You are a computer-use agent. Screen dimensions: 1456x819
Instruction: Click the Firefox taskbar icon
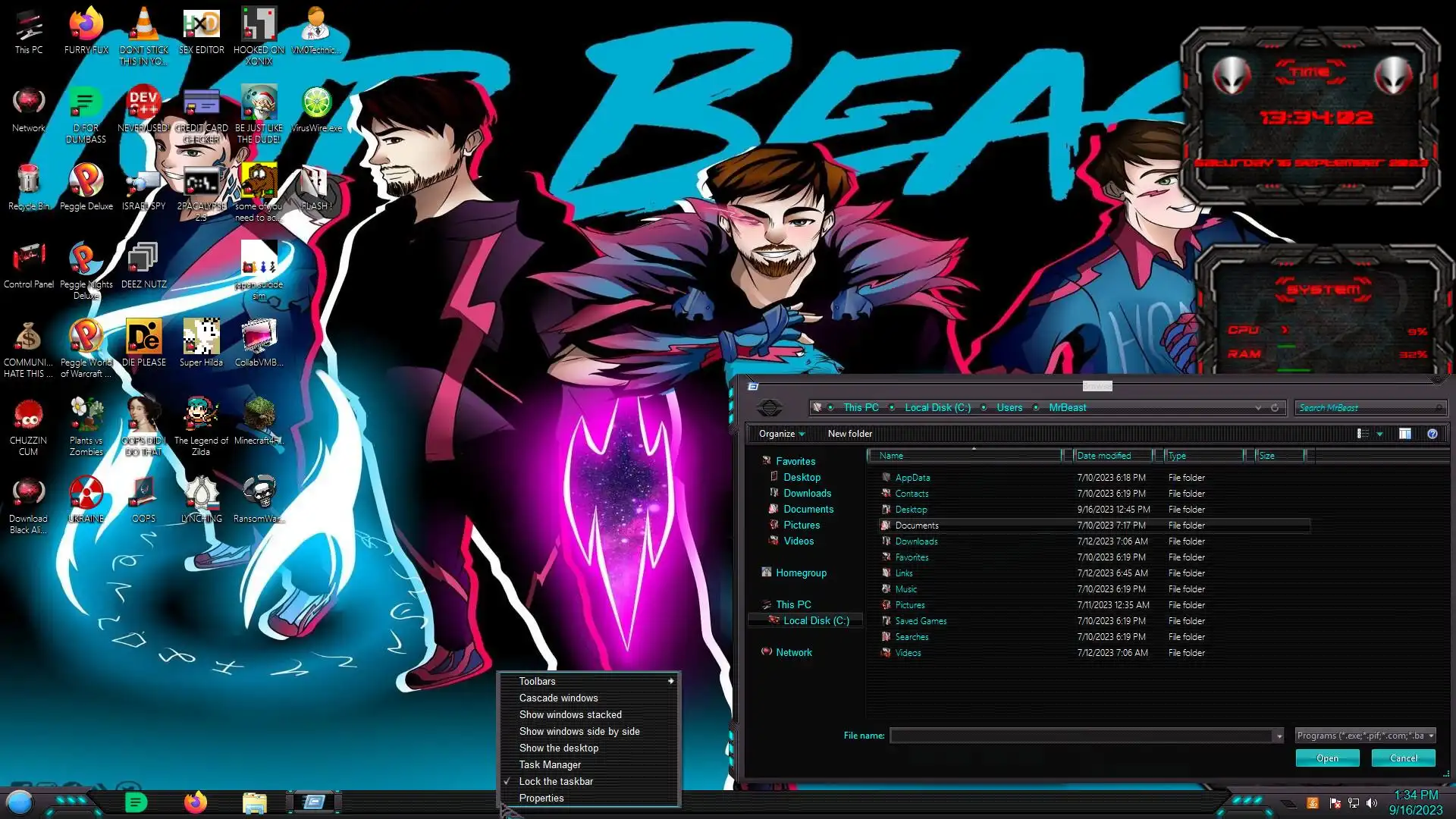[195, 802]
